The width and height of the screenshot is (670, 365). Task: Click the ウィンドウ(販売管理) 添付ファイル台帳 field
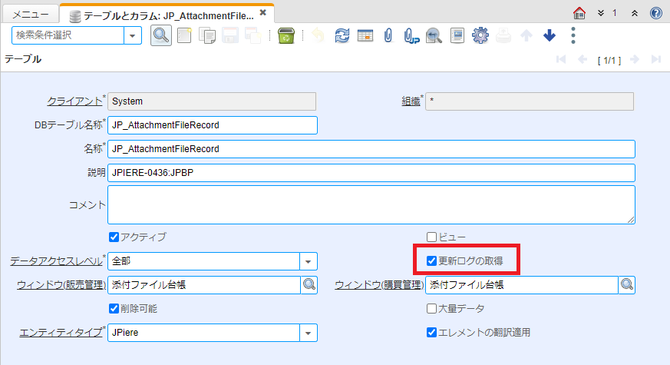(x=204, y=285)
